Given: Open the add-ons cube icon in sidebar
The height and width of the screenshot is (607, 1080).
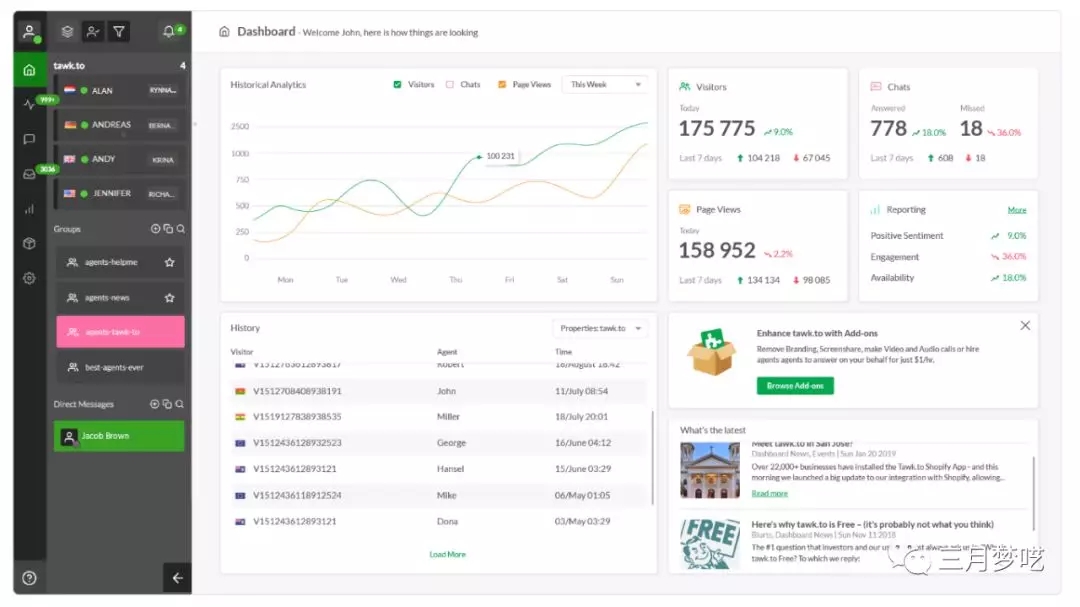Looking at the screenshot, I should click(29, 243).
